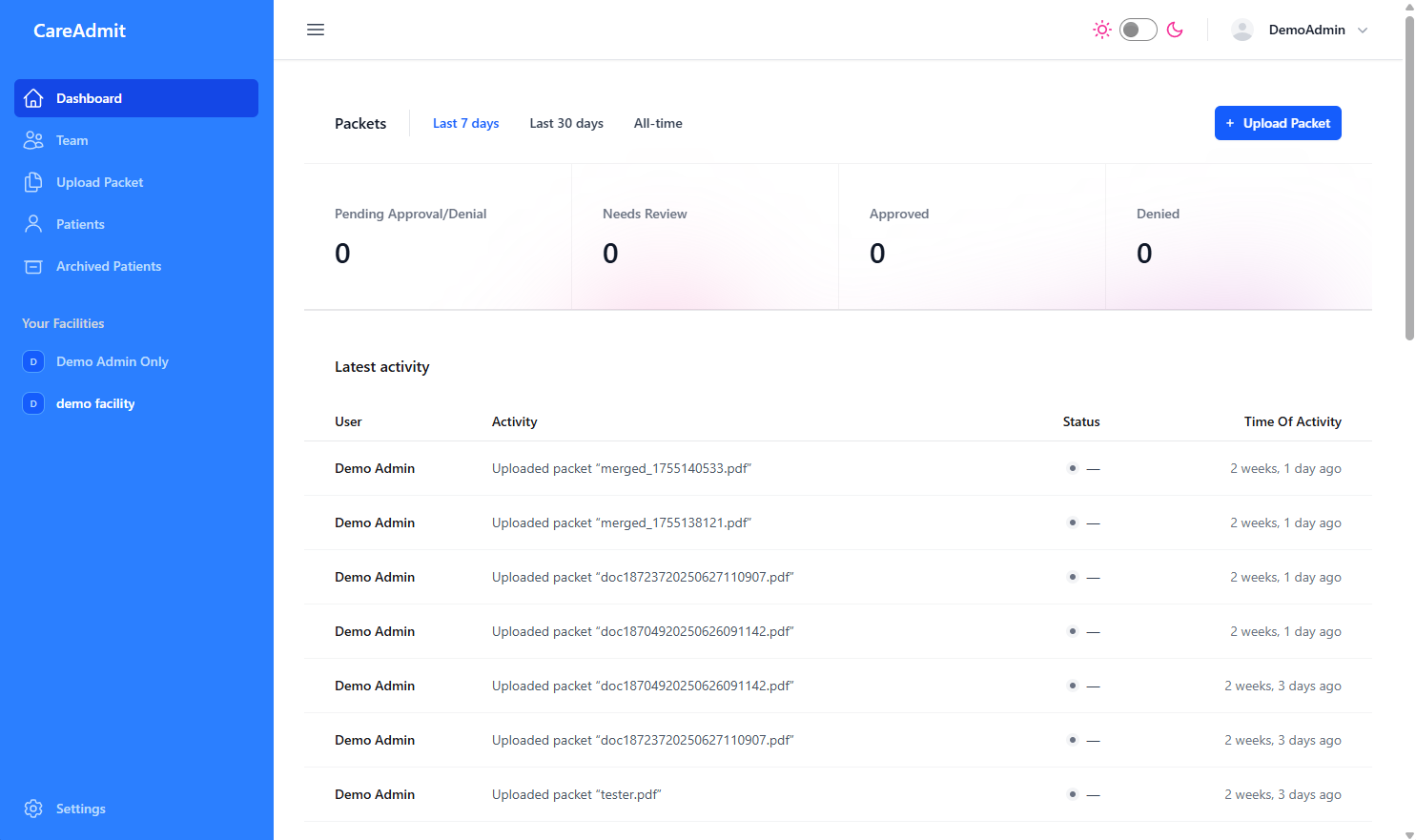This screenshot has width=1416, height=840.
Task: Click the CareAdmit logo link
Action: (x=79, y=31)
